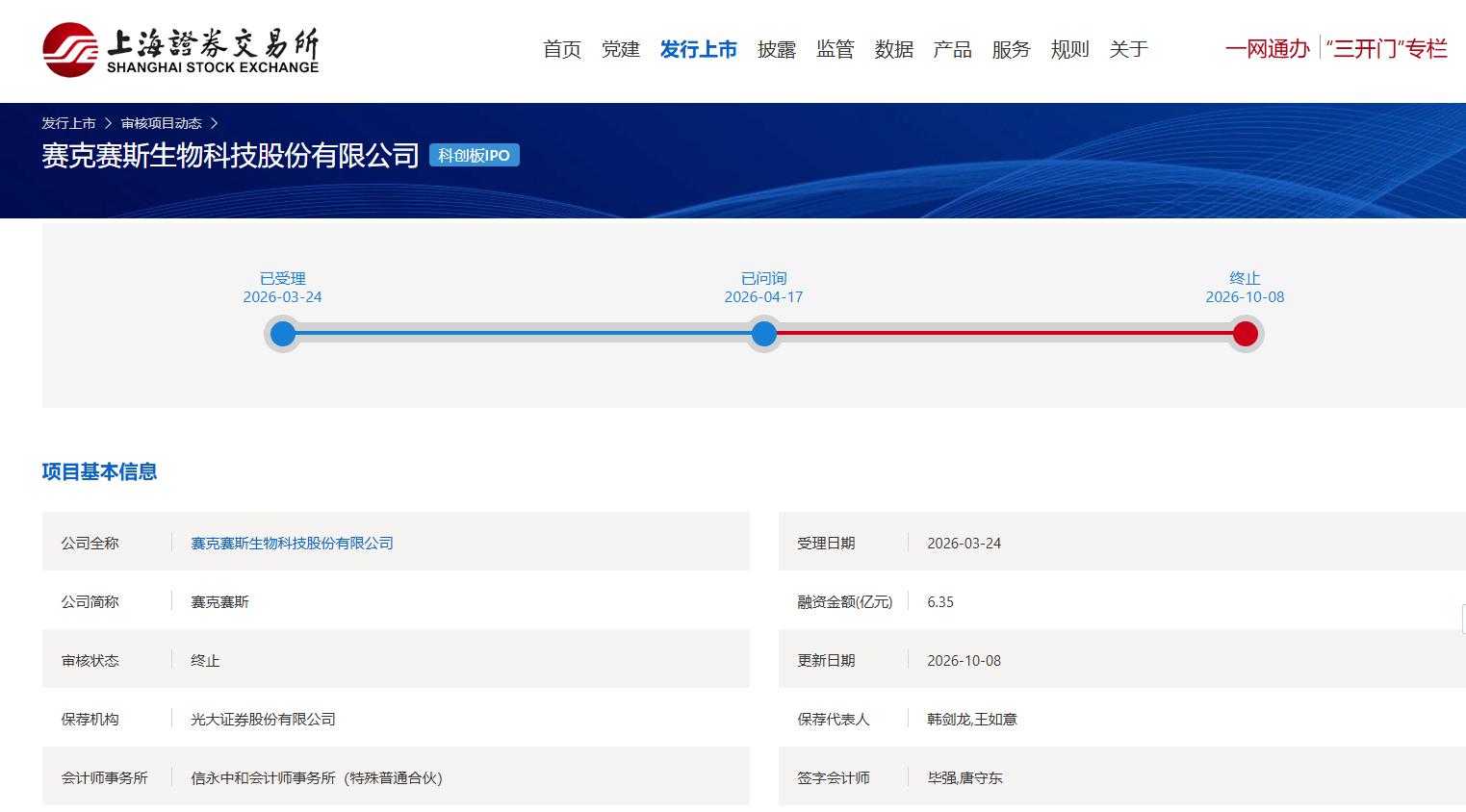The width and height of the screenshot is (1466, 812).
Task: Open the 服务 navigation item
Action: (x=1012, y=49)
